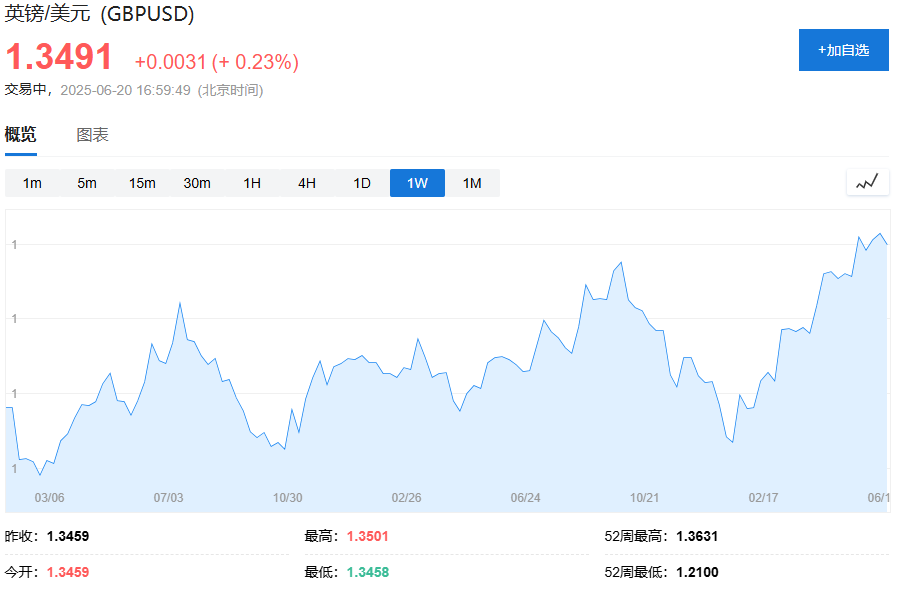Image resolution: width=899 pixels, height=589 pixels.
Task: Click the 昨收 value 1.3459
Action: (68, 536)
